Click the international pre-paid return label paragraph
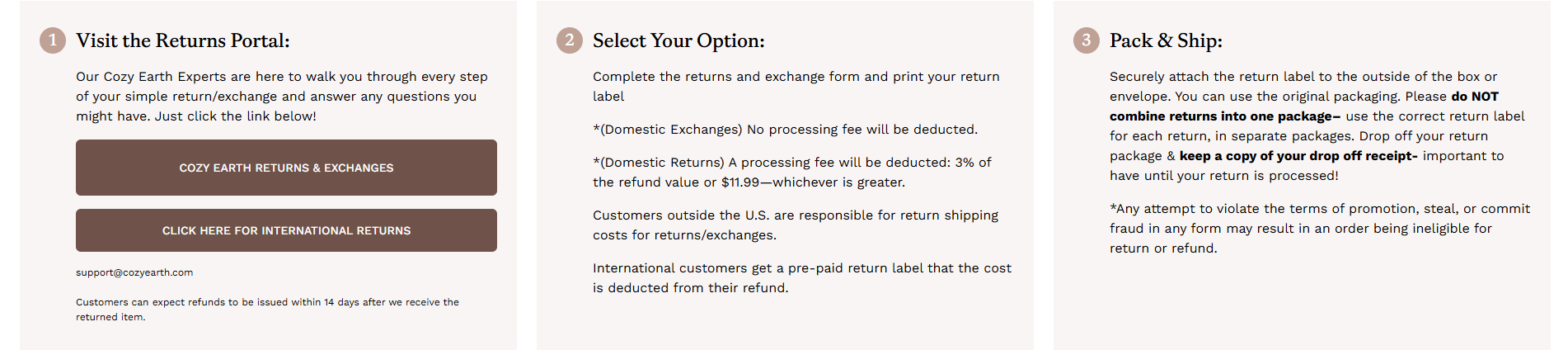Image resolution: width=1568 pixels, height=350 pixels. tap(801, 277)
